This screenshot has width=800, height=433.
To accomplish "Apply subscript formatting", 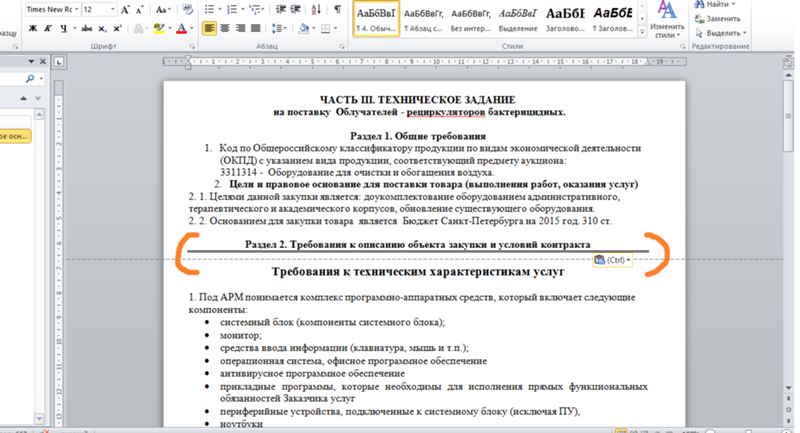I will pos(102,29).
